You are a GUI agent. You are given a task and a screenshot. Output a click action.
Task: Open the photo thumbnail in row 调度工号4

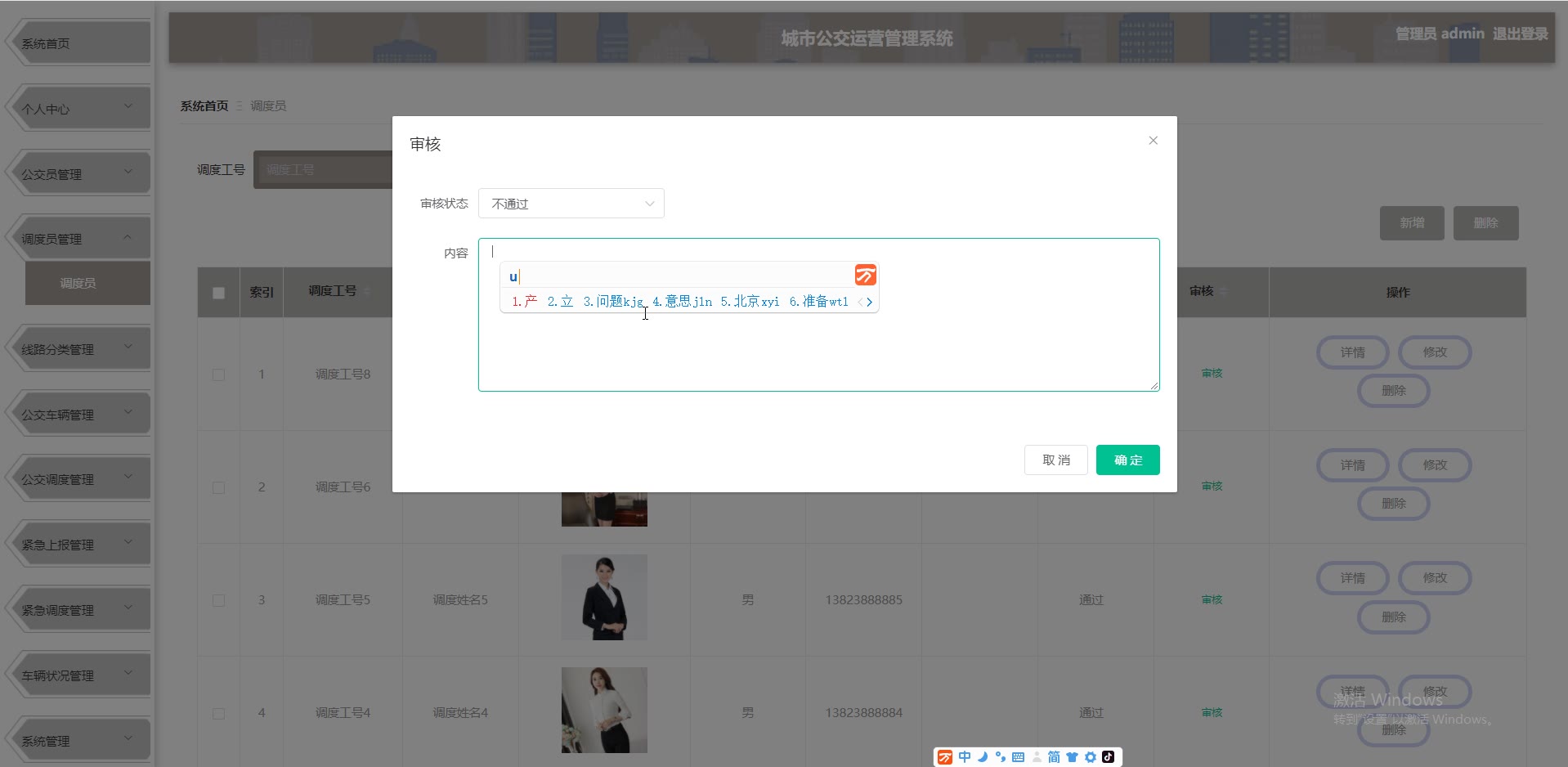click(x=604, y=711)
